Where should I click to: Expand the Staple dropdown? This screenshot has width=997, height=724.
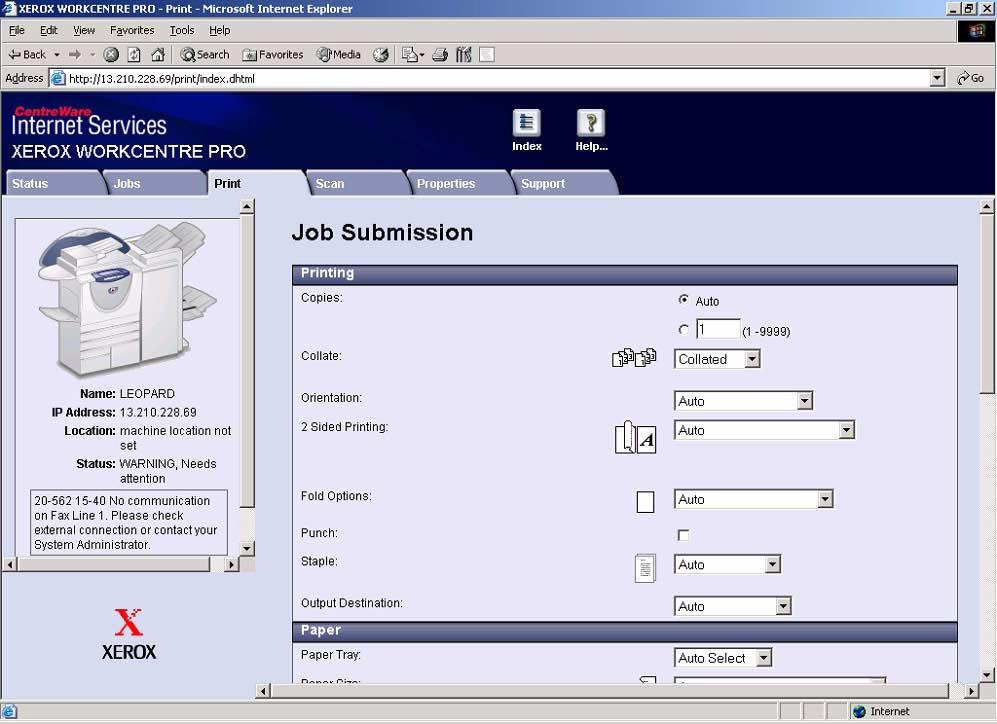[x=727, y=564]
